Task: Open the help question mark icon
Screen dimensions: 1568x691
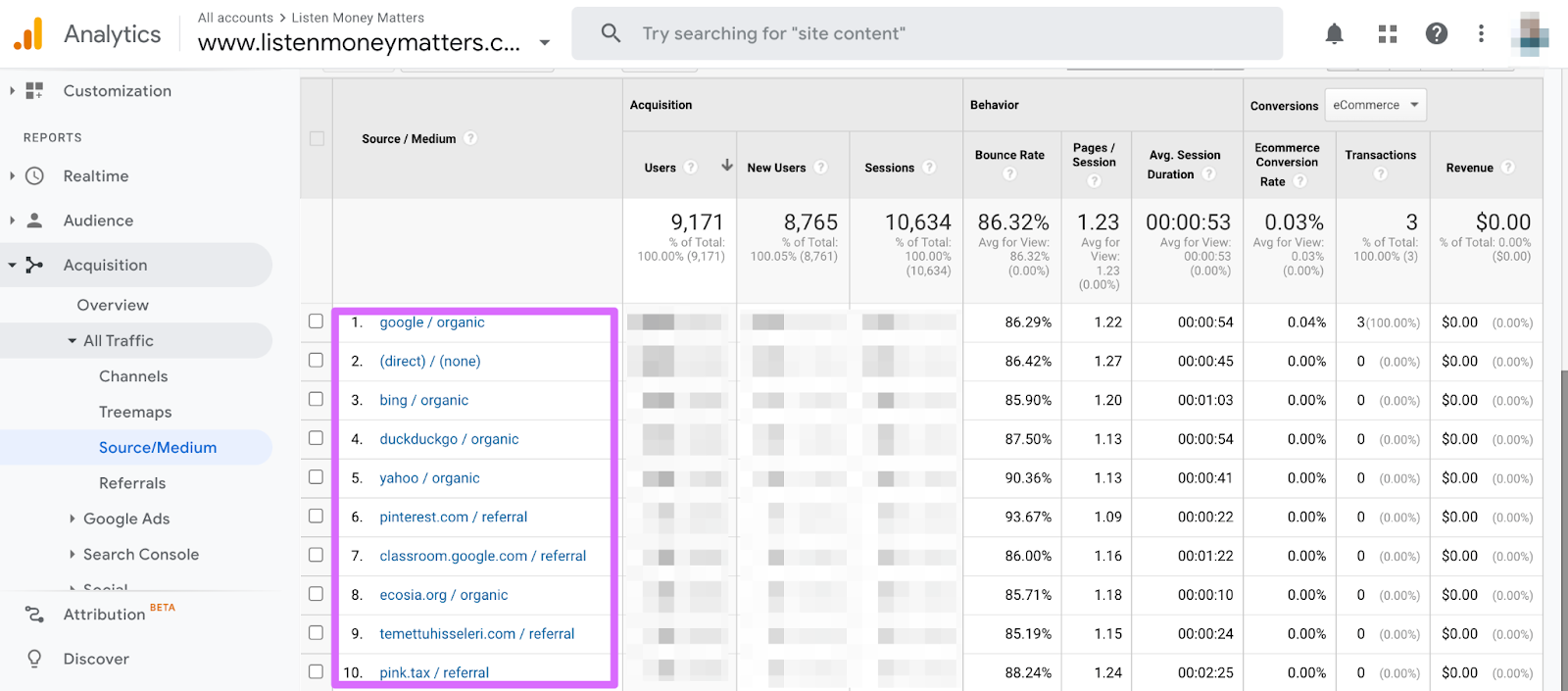Action: coord(1437,34)
